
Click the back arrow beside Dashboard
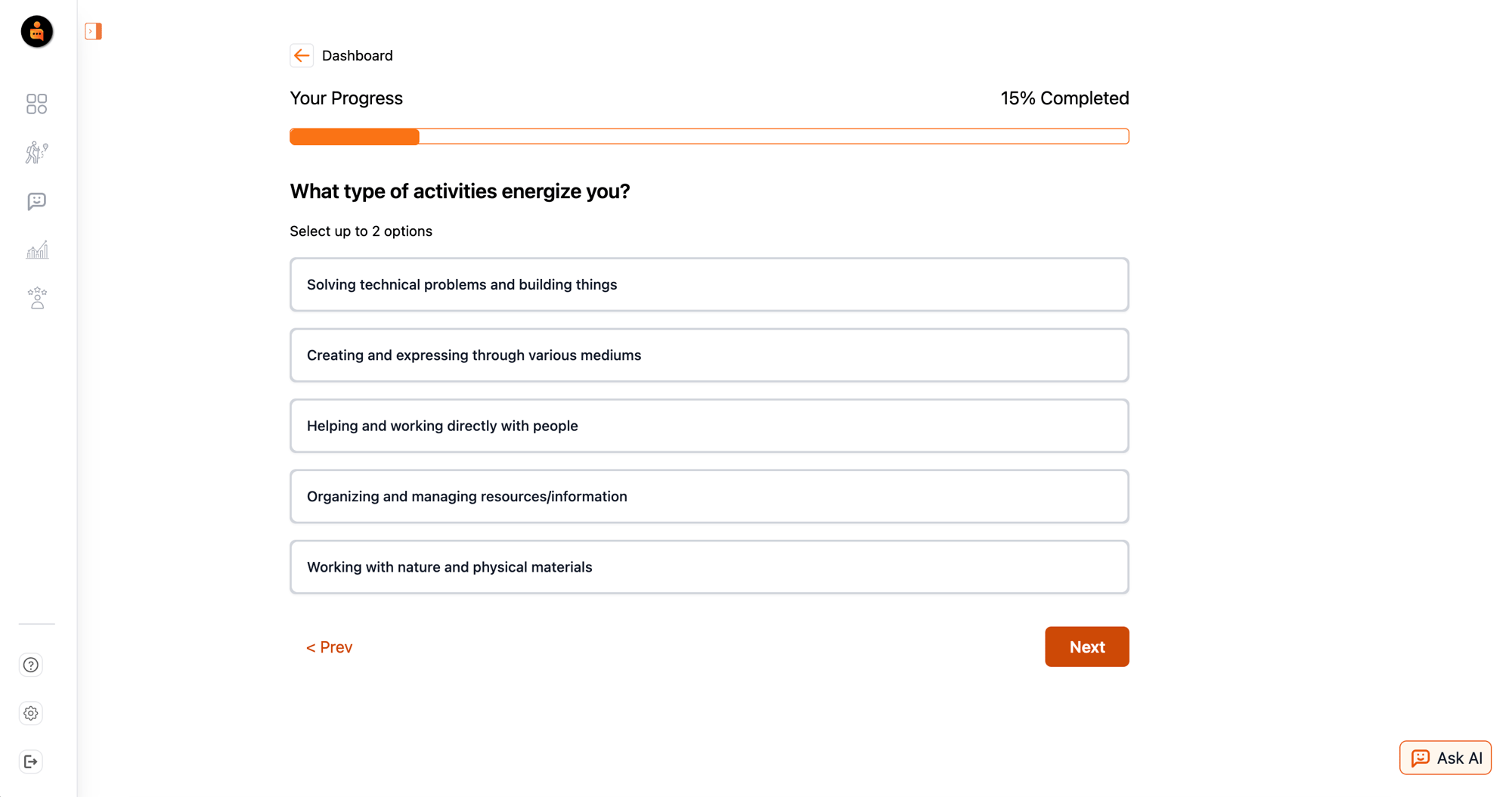tap(302, 55)
